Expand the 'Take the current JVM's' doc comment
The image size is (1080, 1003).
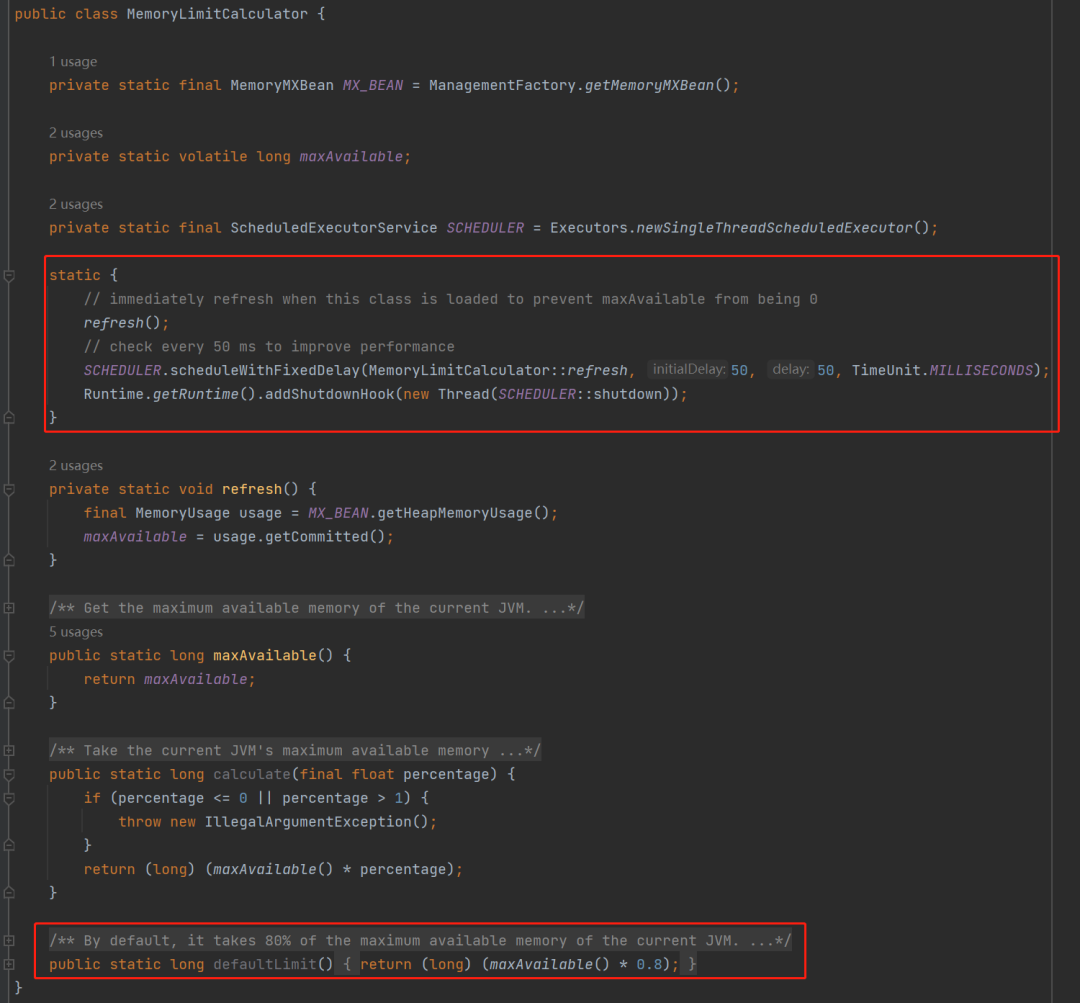[9, 751]
